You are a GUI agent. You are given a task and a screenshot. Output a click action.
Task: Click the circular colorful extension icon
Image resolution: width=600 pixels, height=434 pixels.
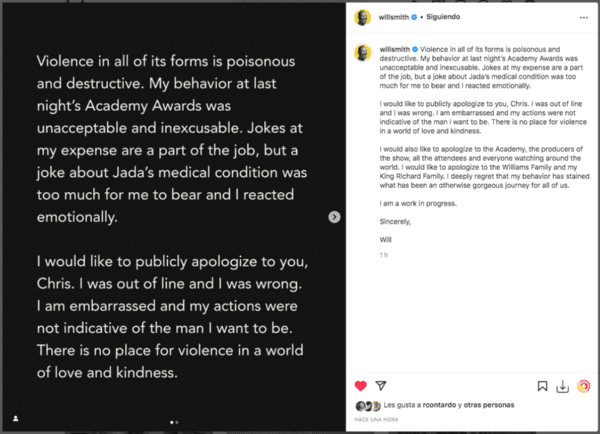pyautogui.click(x=582, y=386)
